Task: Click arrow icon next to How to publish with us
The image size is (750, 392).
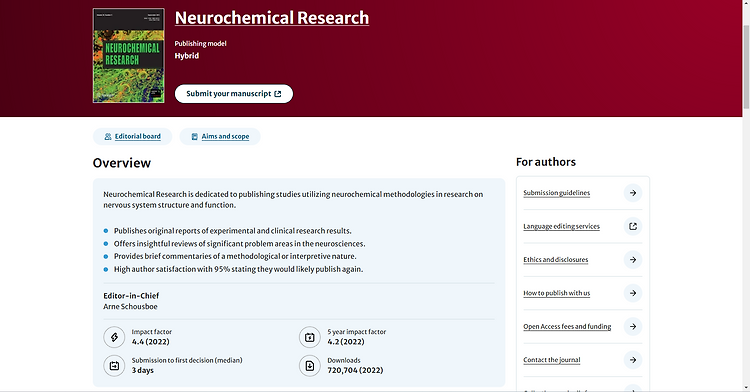Action: 633,294
